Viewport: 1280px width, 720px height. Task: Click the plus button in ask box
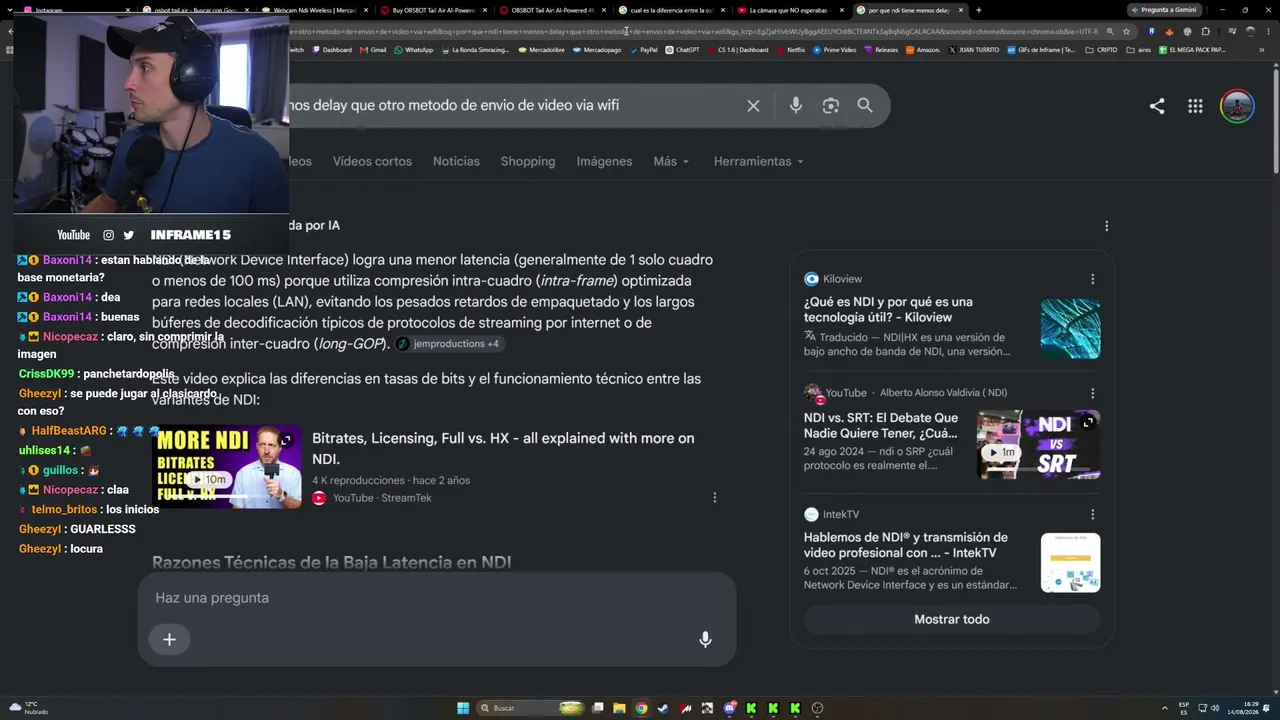pyautogui.click(x=169, y=640)
